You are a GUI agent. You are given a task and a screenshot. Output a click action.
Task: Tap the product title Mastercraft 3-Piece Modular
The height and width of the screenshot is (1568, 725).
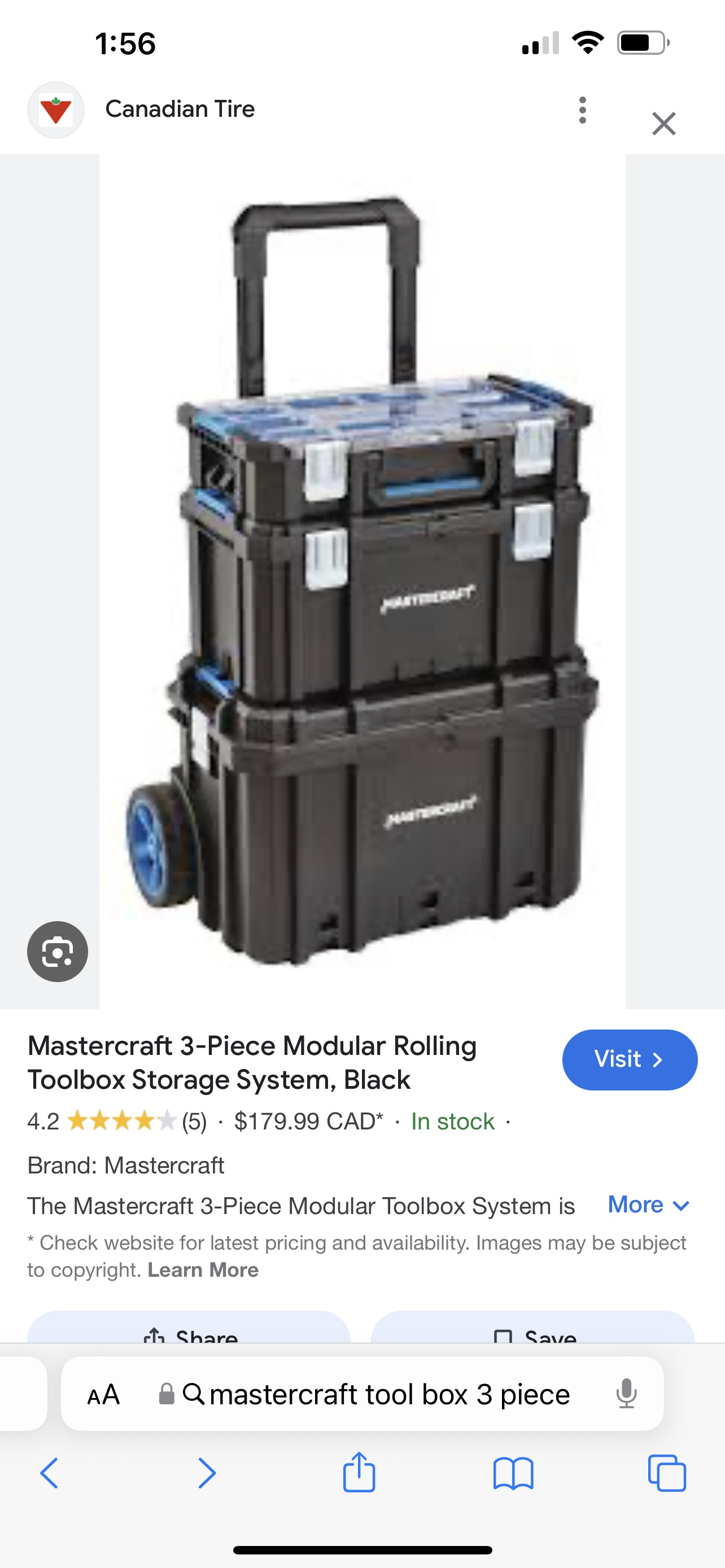[x=252, y=1063]
